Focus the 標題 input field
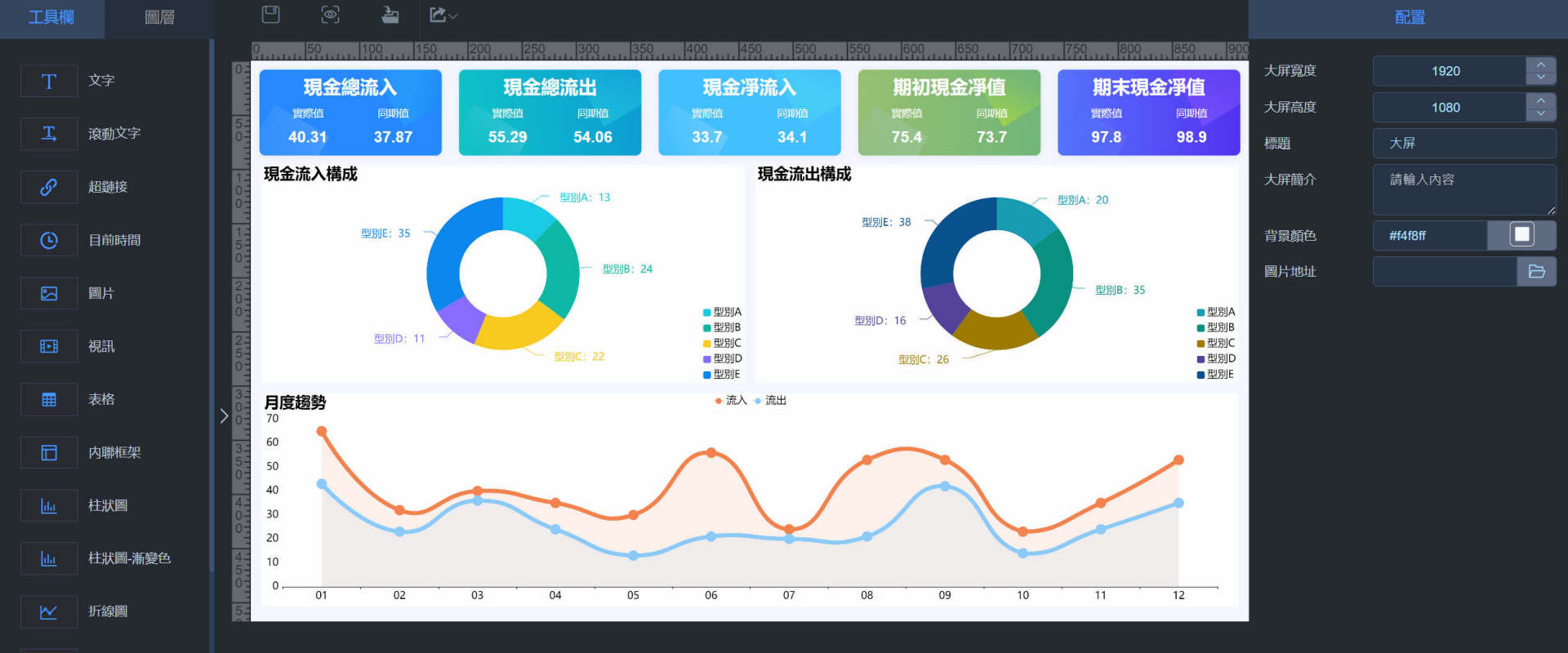This screenshot has width=1568, height=653. 1464,143
